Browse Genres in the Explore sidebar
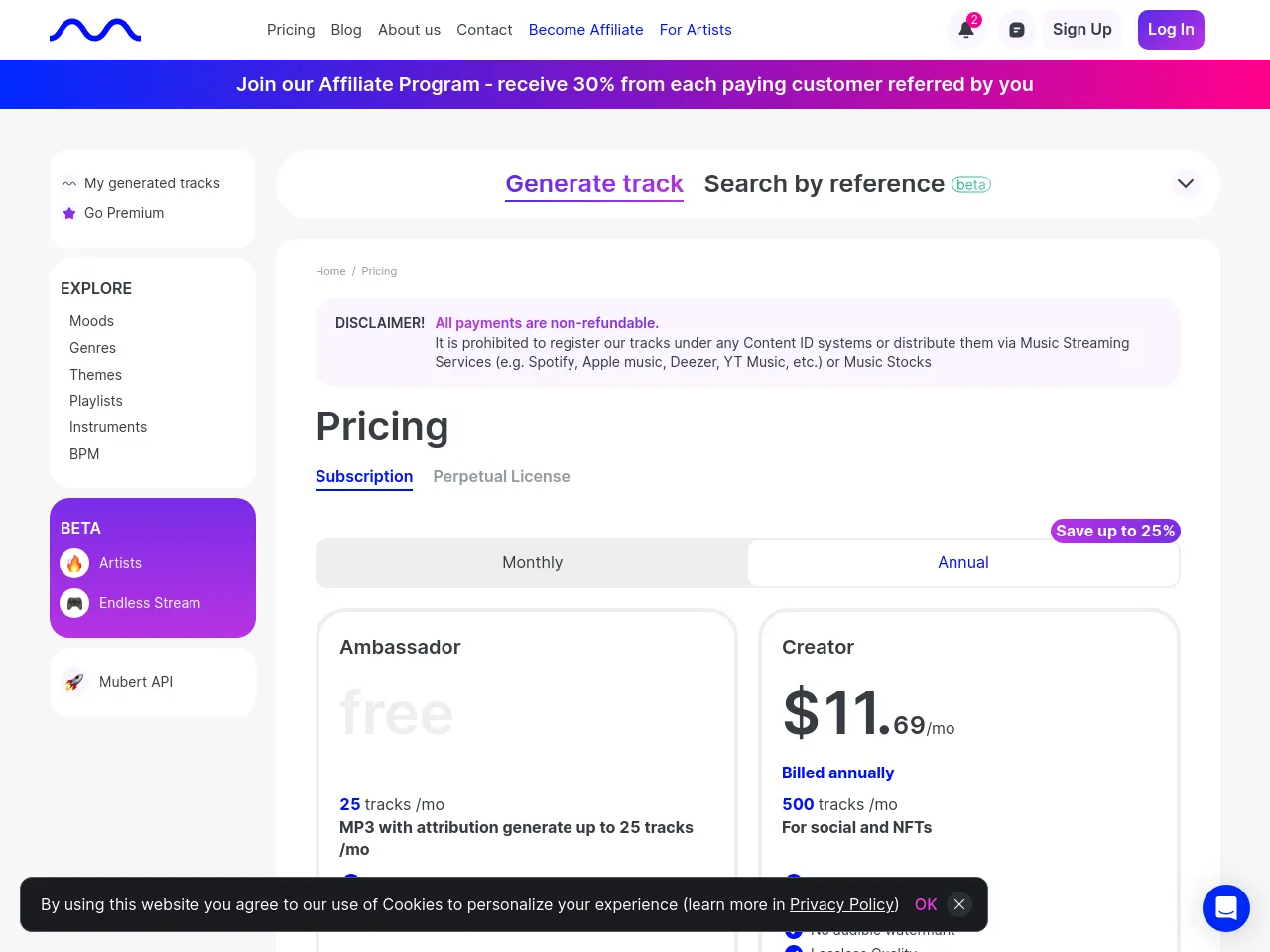The width and height of the screenshot is (1270, 952). coord(92,348)
